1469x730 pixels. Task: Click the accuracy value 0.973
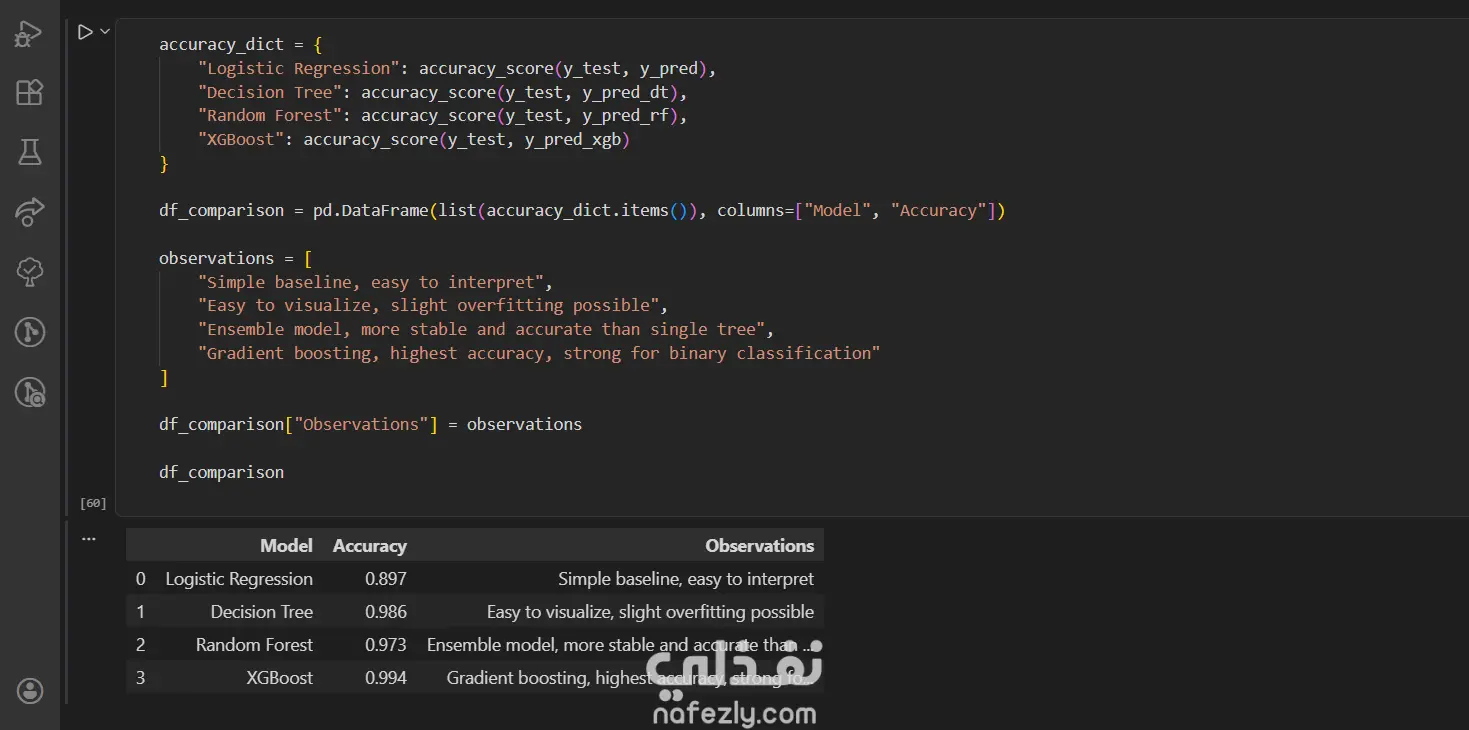click(x=386, y=644)
